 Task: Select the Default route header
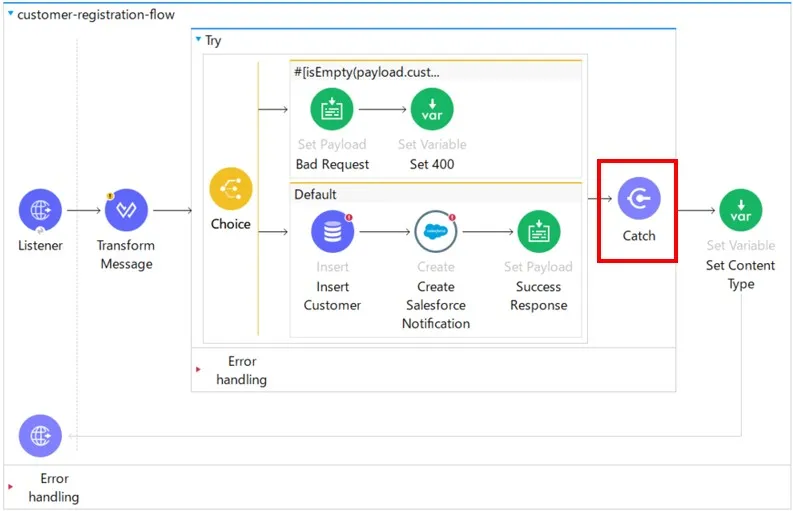[315, 194]
